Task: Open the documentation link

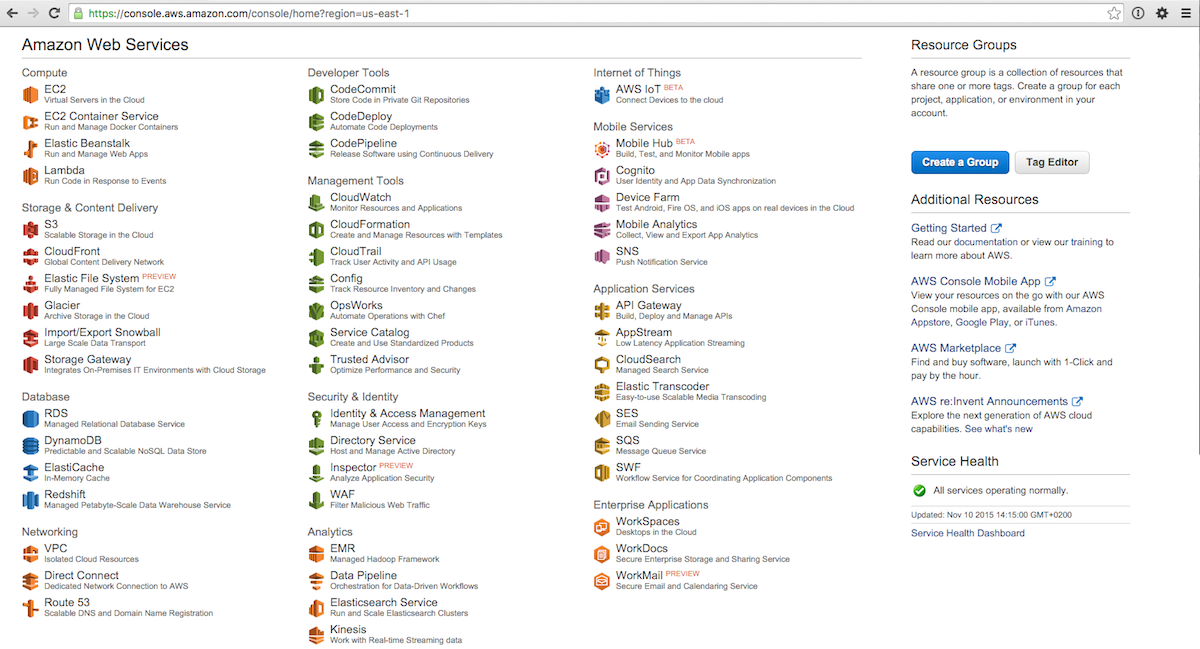Action: 985,243
